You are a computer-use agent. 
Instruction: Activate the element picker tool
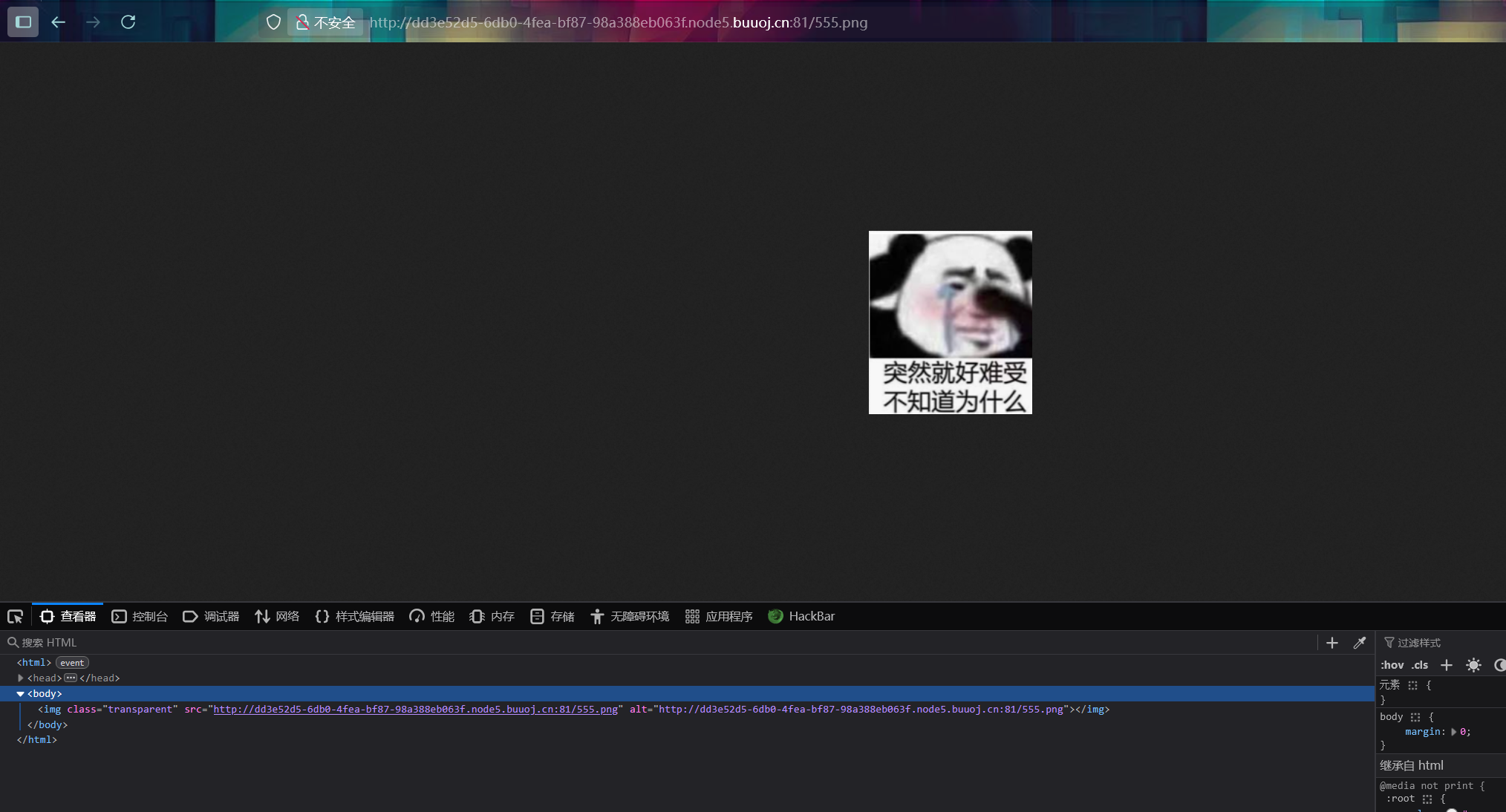(x=15, y=616)
